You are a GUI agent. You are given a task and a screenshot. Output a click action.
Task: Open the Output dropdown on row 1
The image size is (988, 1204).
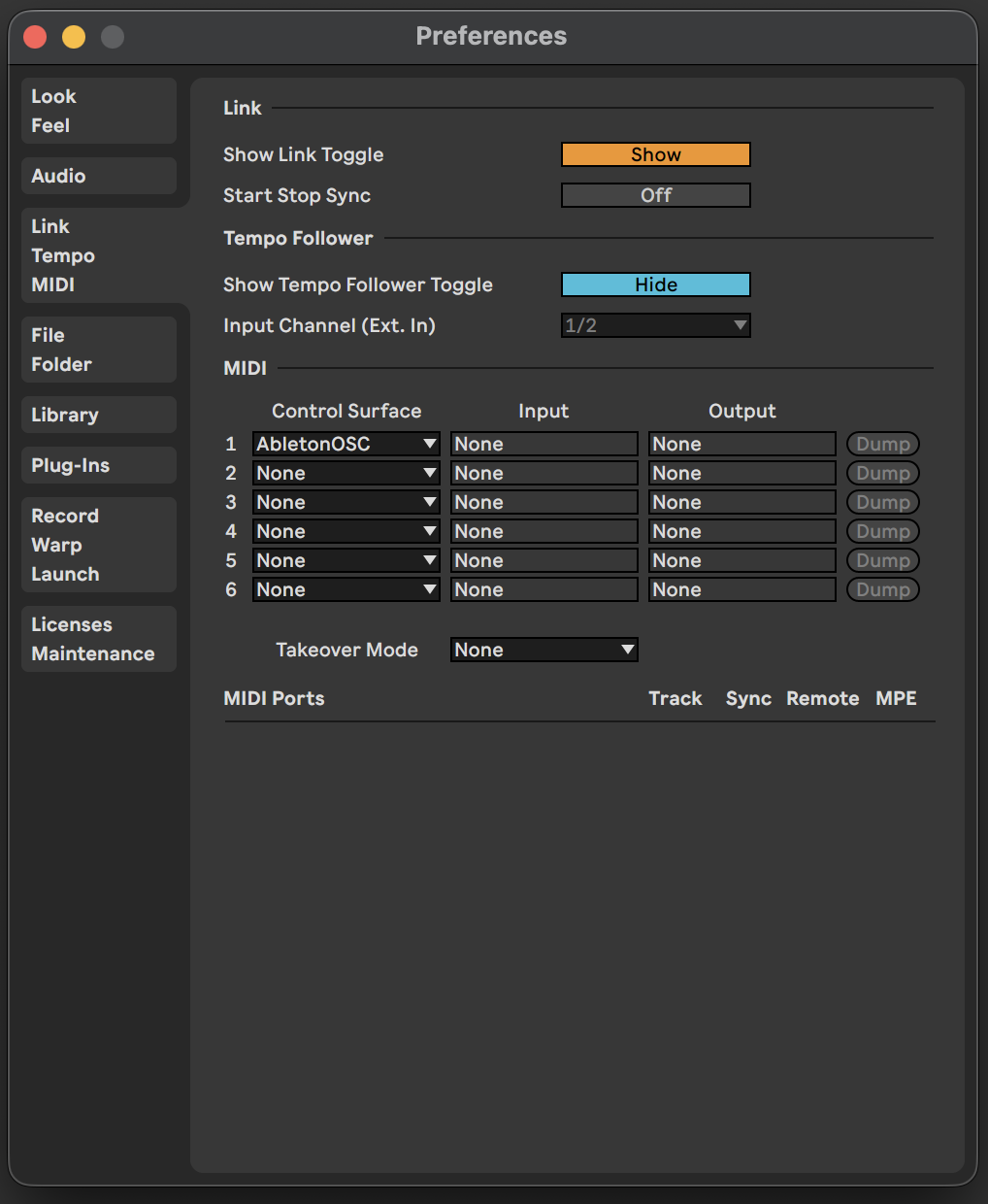coord(741,444)
